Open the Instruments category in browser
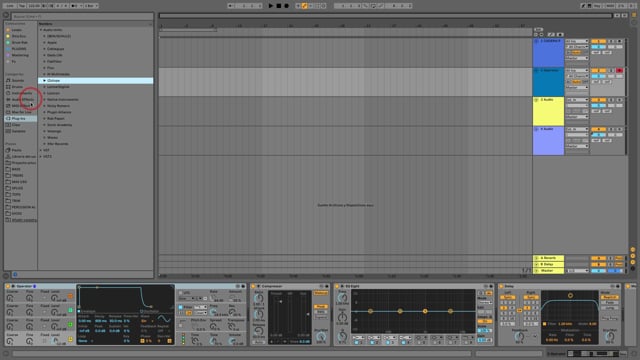 coord(22,93)
